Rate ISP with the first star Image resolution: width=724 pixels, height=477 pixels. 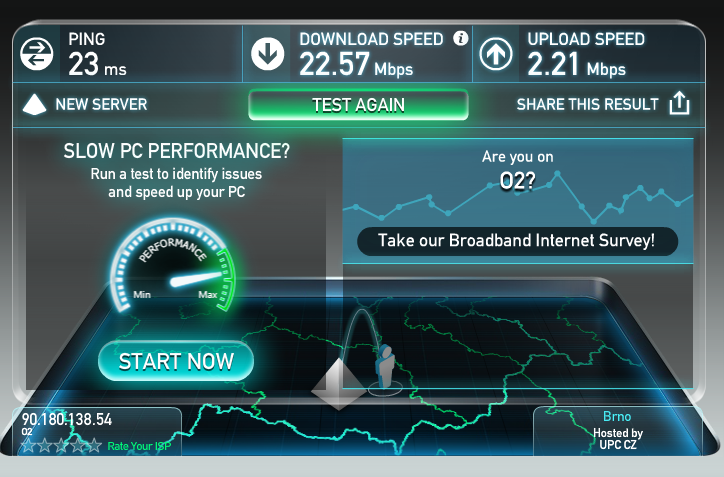29,446
